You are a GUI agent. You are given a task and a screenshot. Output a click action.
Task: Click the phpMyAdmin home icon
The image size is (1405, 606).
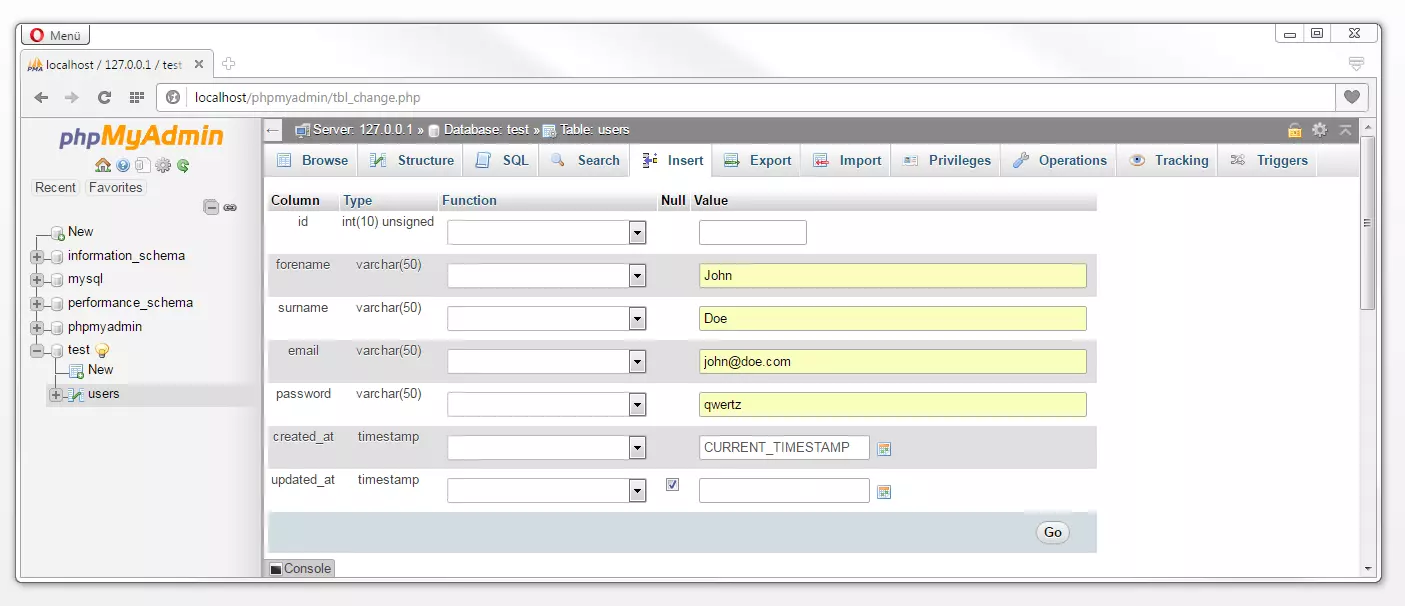tap(103, 165)
